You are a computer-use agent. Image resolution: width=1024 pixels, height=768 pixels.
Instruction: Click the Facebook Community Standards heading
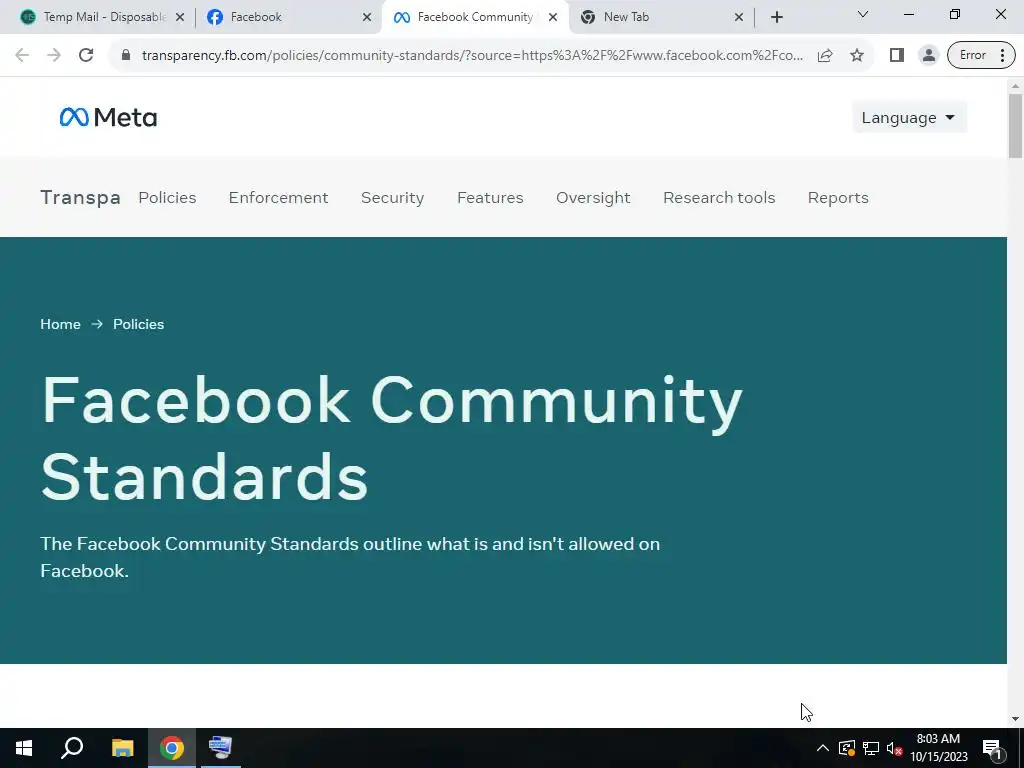tap(391, 438)
